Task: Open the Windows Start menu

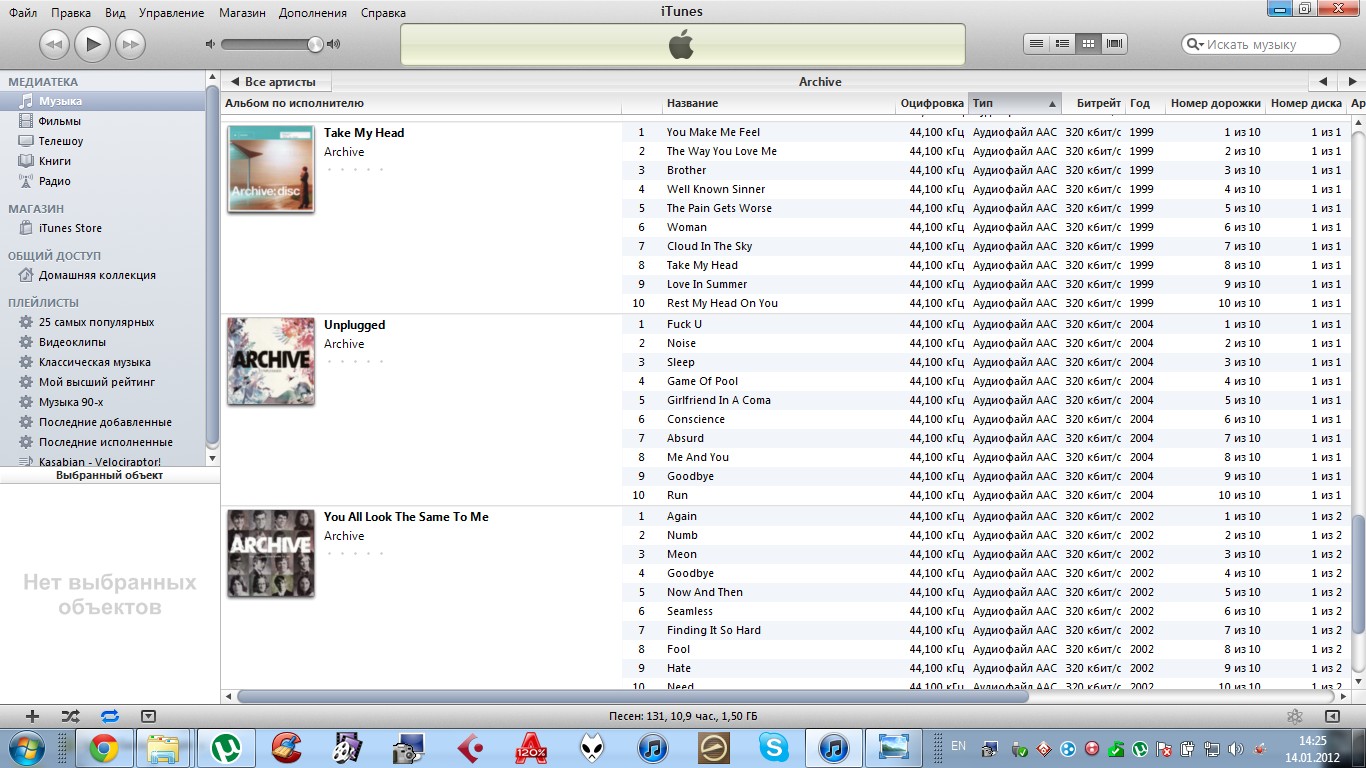Action: [27, 747]
